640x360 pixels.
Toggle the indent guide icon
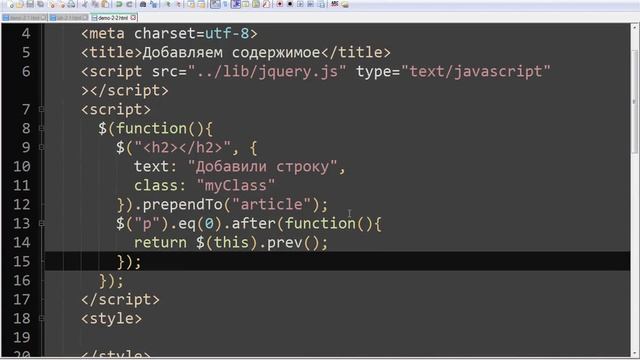[236, 4]
